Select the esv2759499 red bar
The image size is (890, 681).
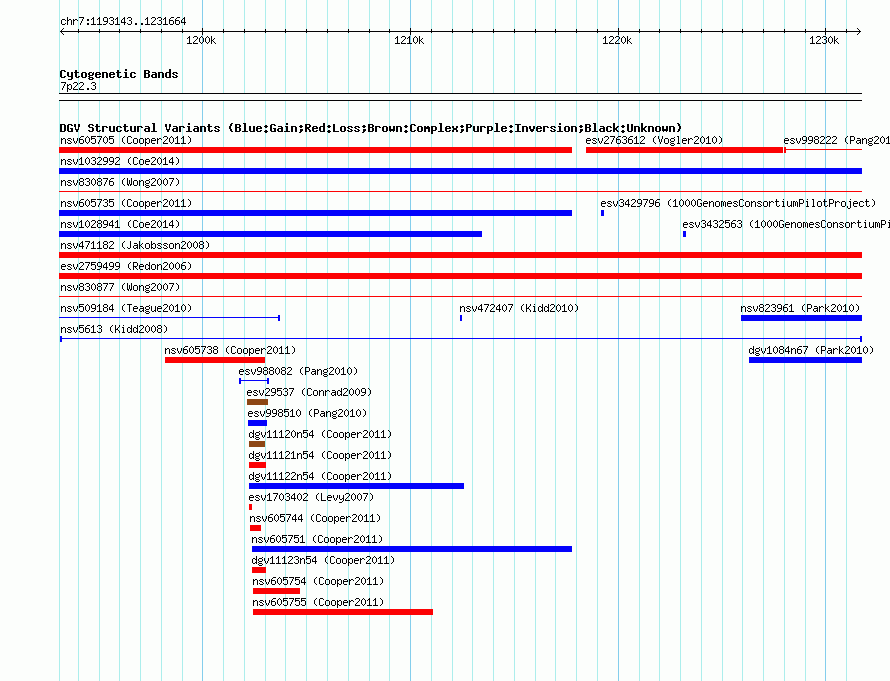click(x=460, y=276)
